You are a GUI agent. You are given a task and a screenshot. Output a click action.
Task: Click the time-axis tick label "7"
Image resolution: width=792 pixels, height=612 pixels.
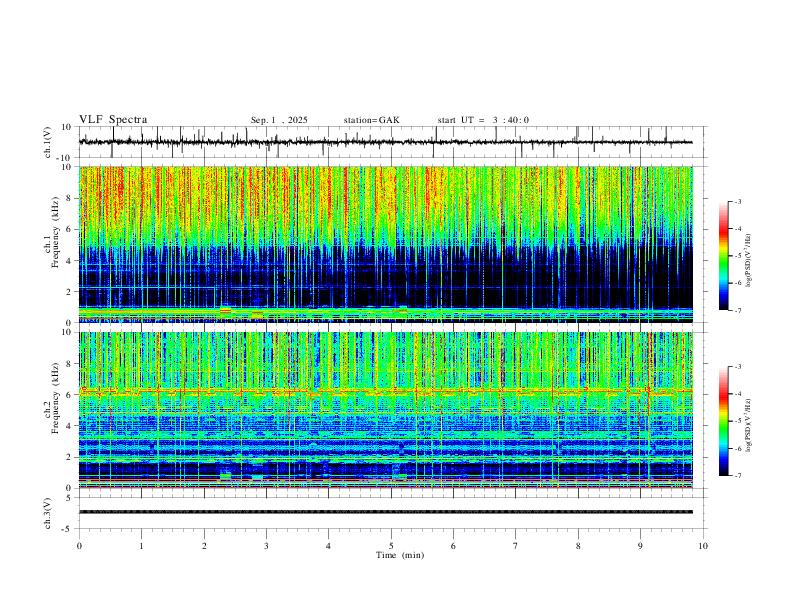point(516,546)
